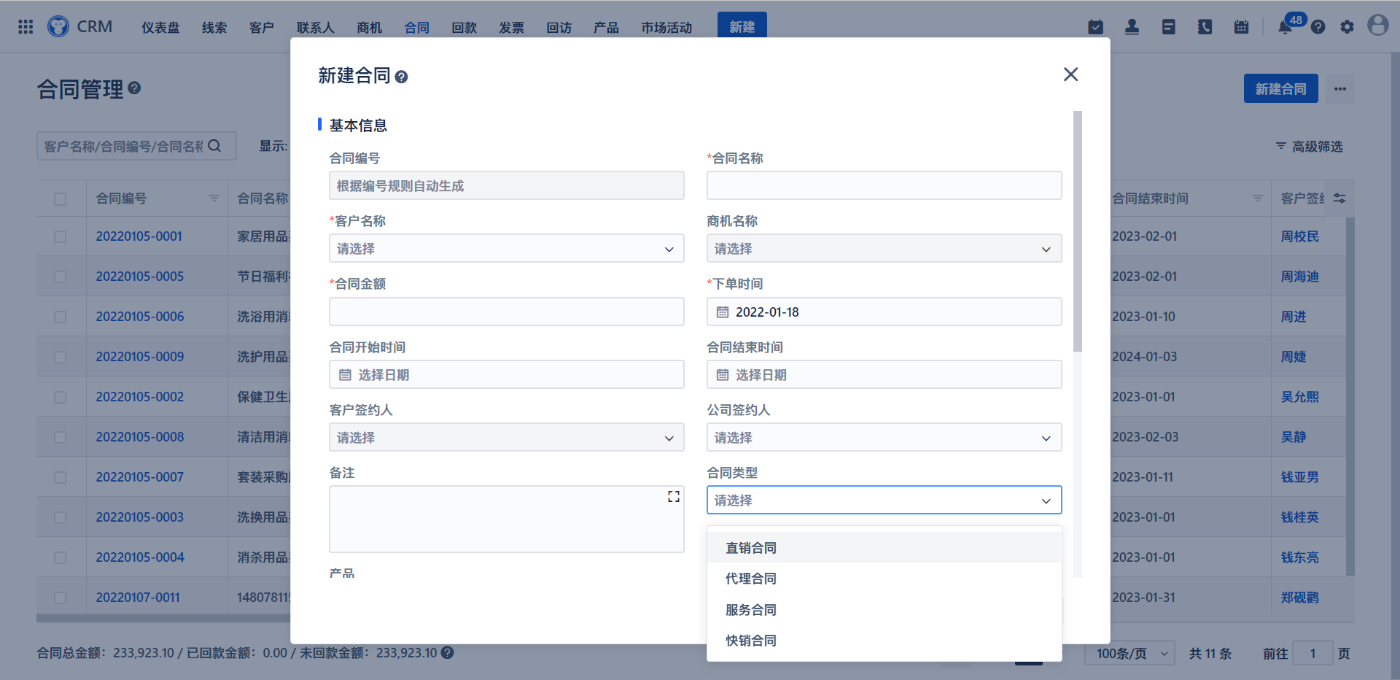
Task: Open the 商机名称 dropdown
Action: pos(884,249)
